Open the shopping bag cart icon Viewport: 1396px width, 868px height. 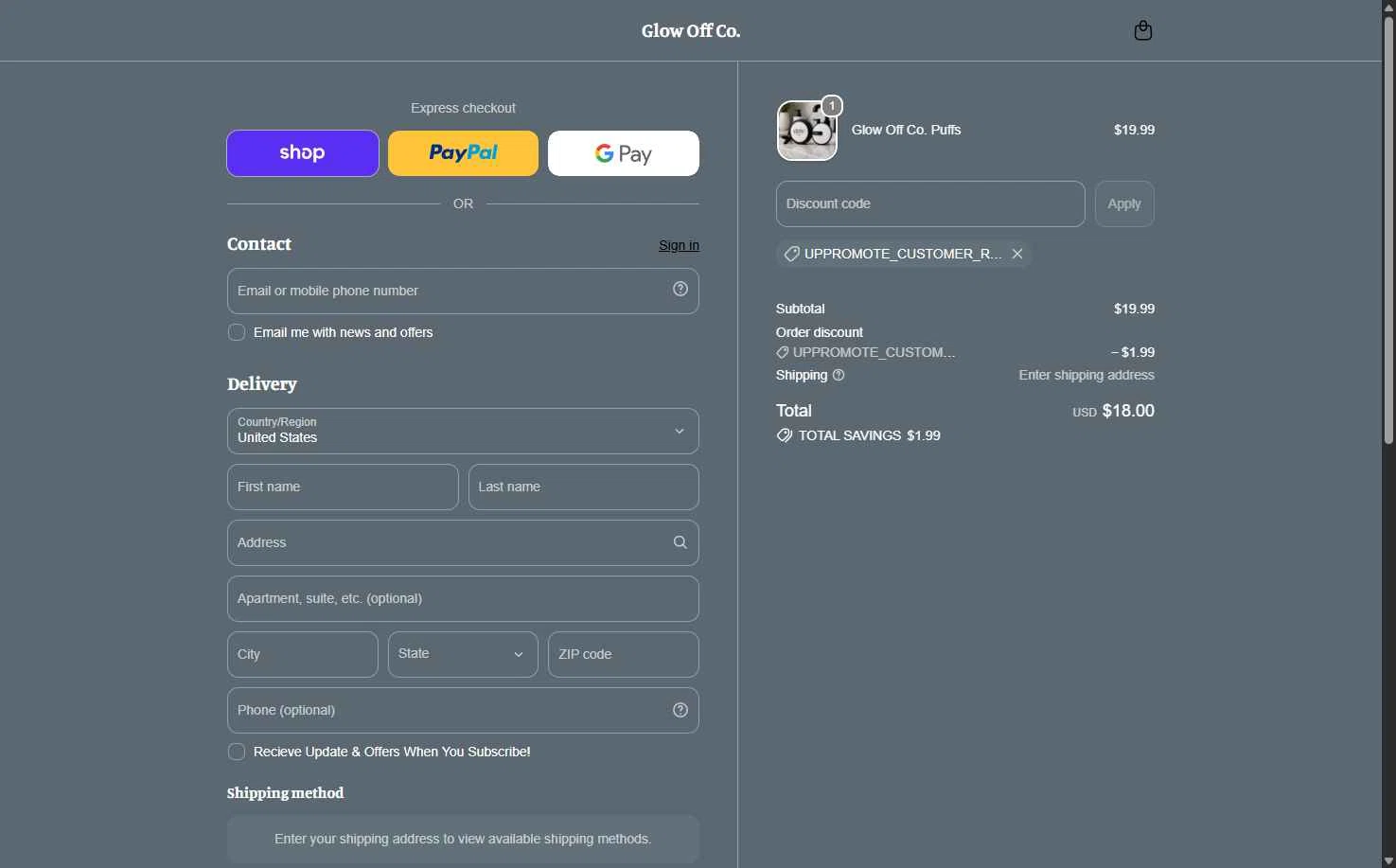[x=1143, y=31]
